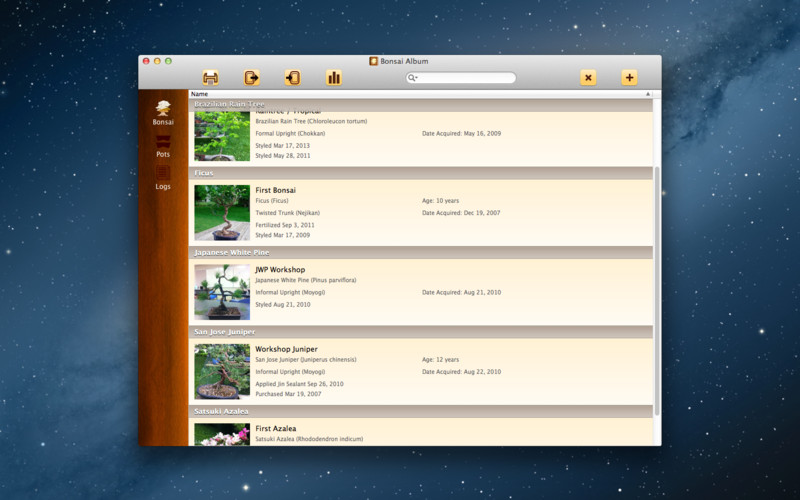Click Japanese White Pine (Pinus parviflora) text

click(306, 280)
